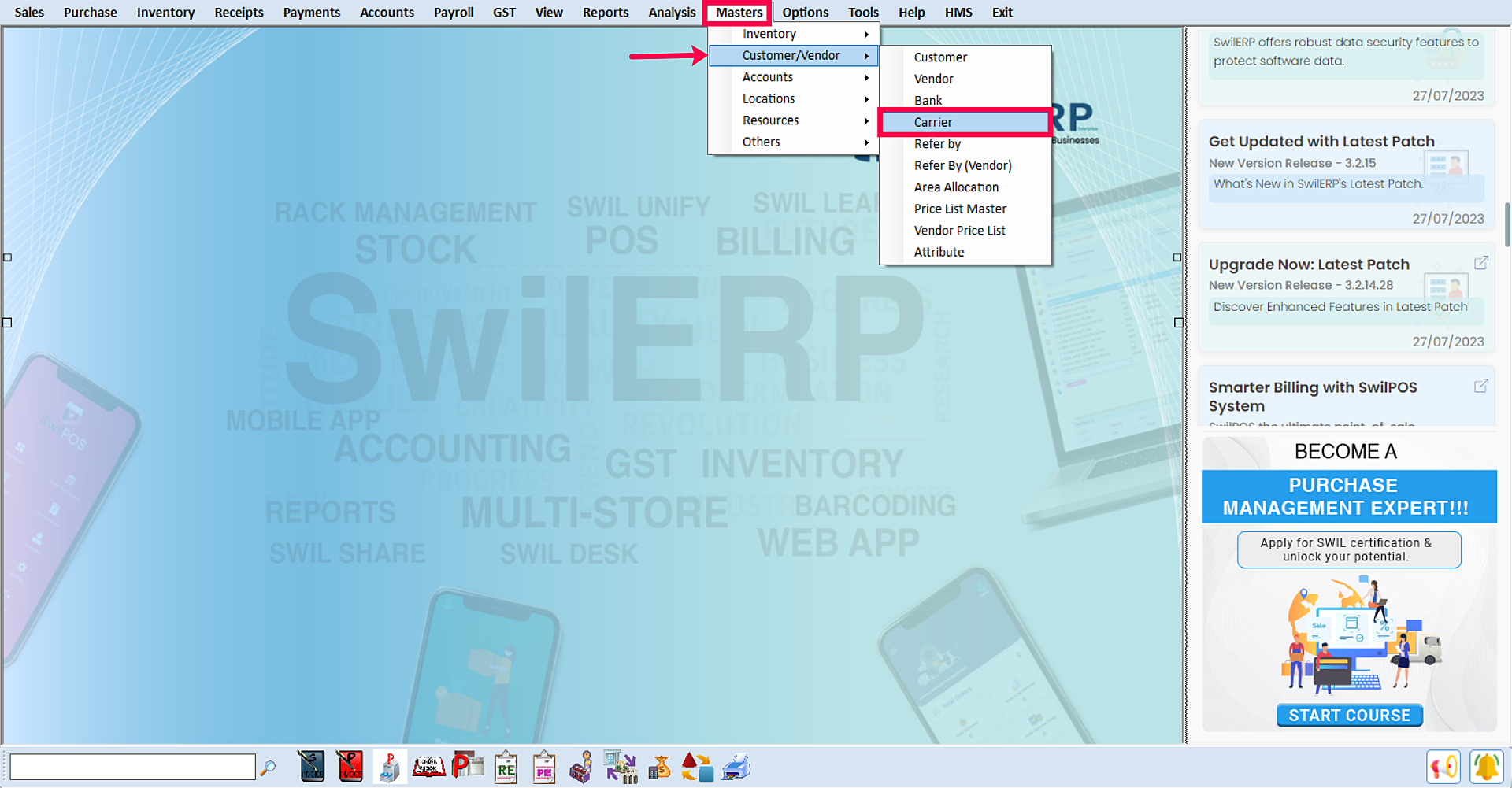
Task: Expand the Inventory submenu arrow under Masters
Action: coord(866,34)
